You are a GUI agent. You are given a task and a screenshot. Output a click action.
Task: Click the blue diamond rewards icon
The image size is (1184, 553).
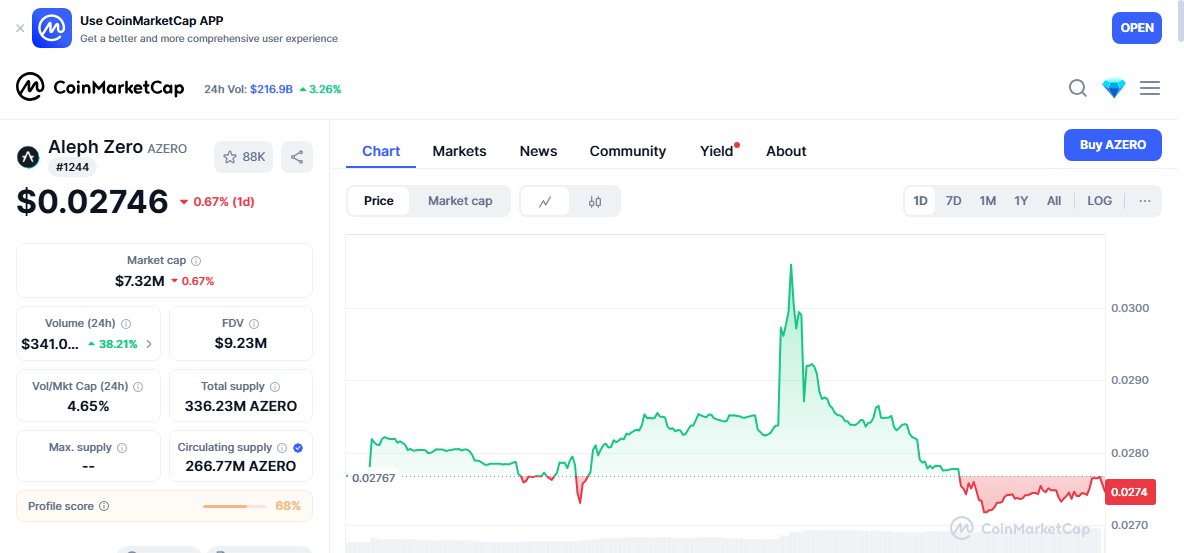[x=1114, y=88]
